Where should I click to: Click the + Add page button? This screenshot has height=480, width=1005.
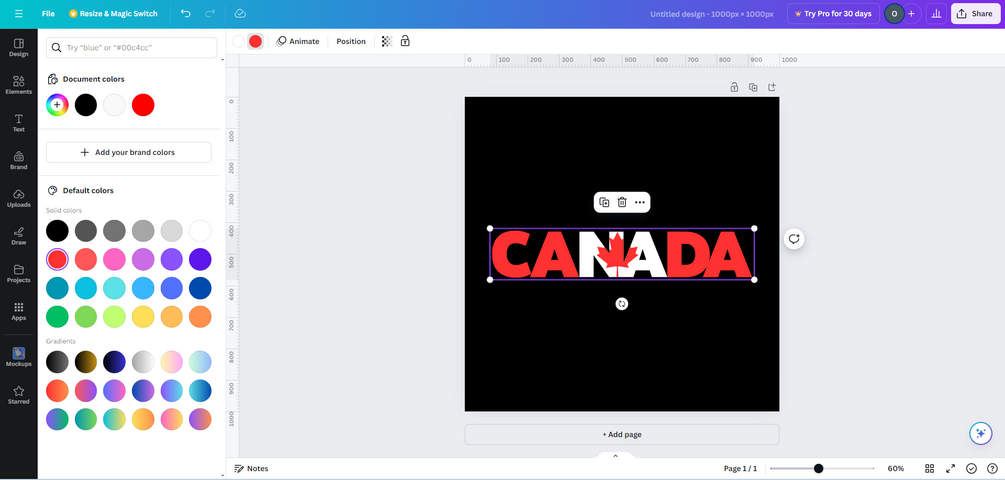point(622,434)
